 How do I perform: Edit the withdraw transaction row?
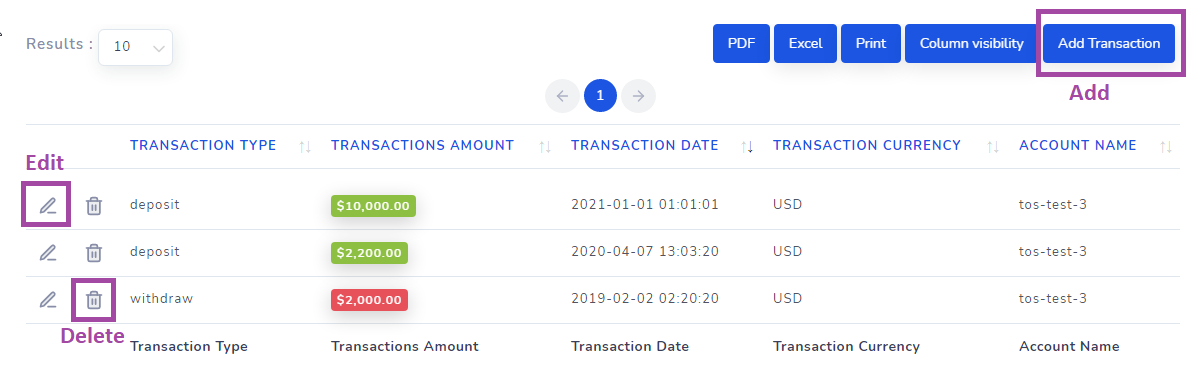pyautogui.click(x=47, y=300)
